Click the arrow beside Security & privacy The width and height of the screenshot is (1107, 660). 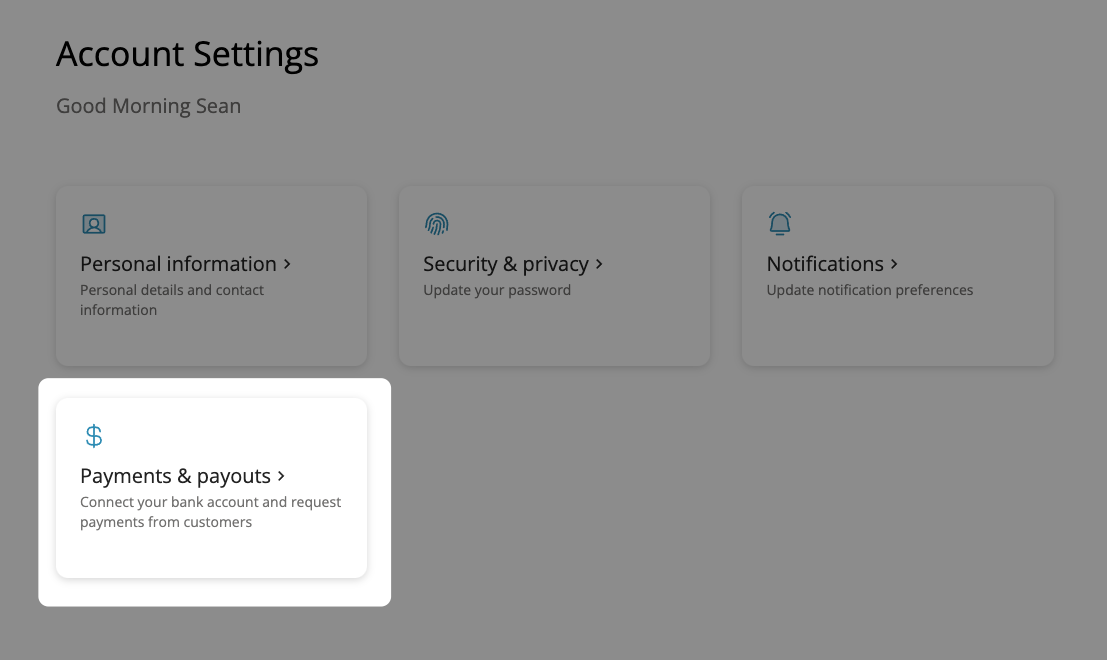click(x=599, y=264)
